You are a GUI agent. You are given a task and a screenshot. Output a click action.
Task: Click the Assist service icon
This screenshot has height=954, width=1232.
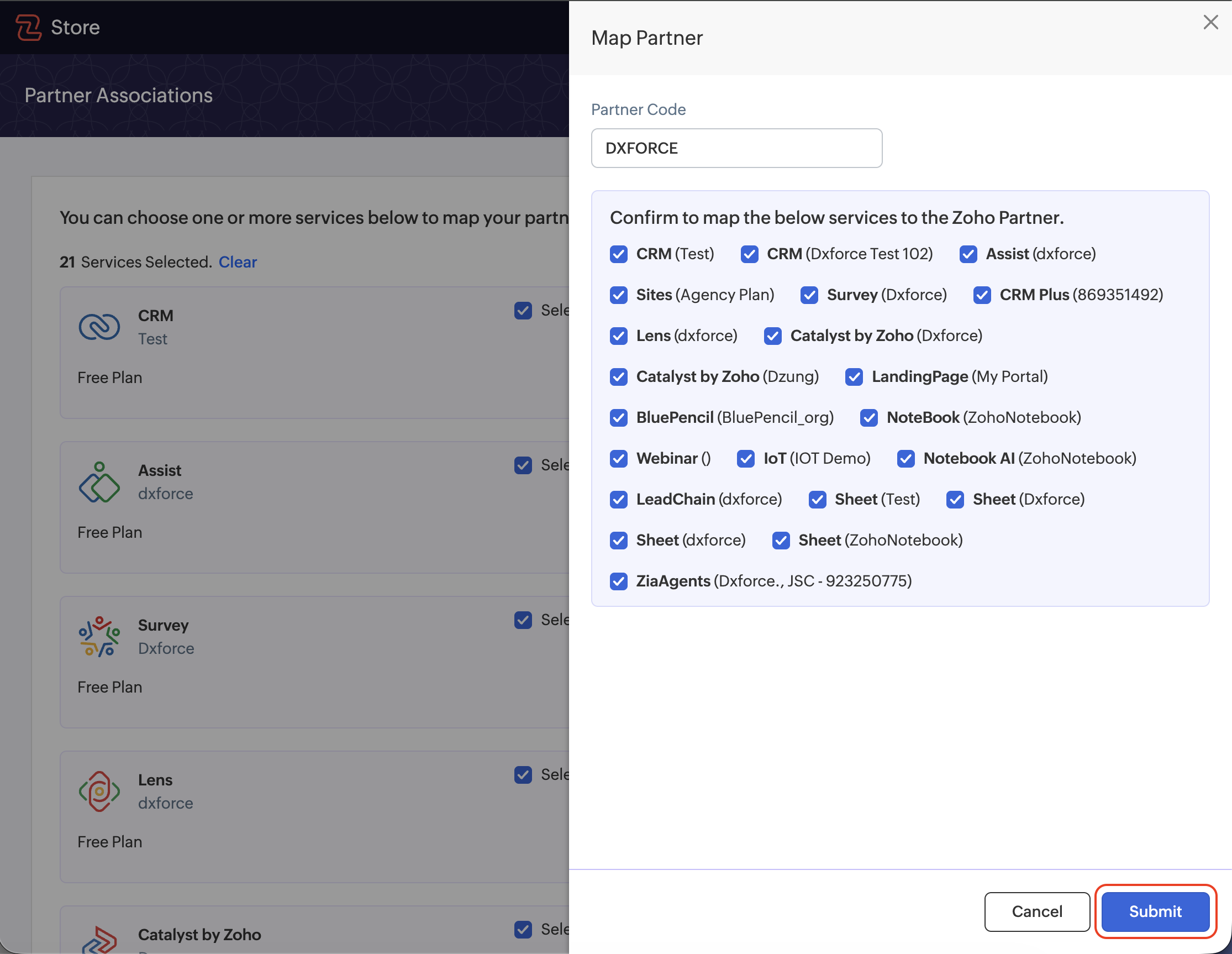point(99,482)
